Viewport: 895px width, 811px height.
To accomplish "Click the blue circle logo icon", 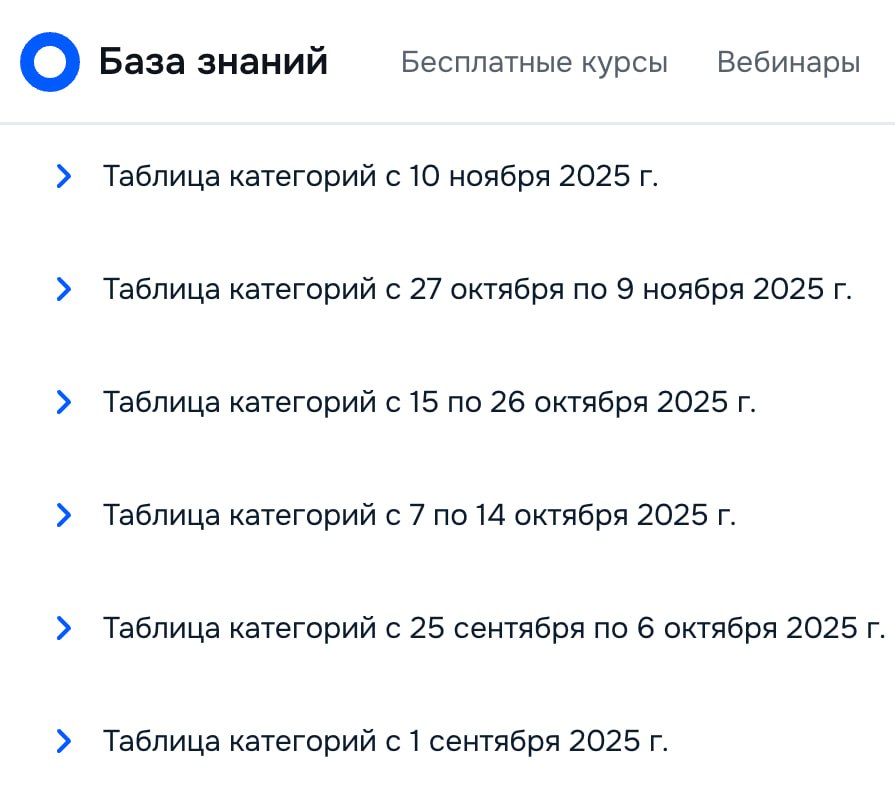I will (49, 62).
